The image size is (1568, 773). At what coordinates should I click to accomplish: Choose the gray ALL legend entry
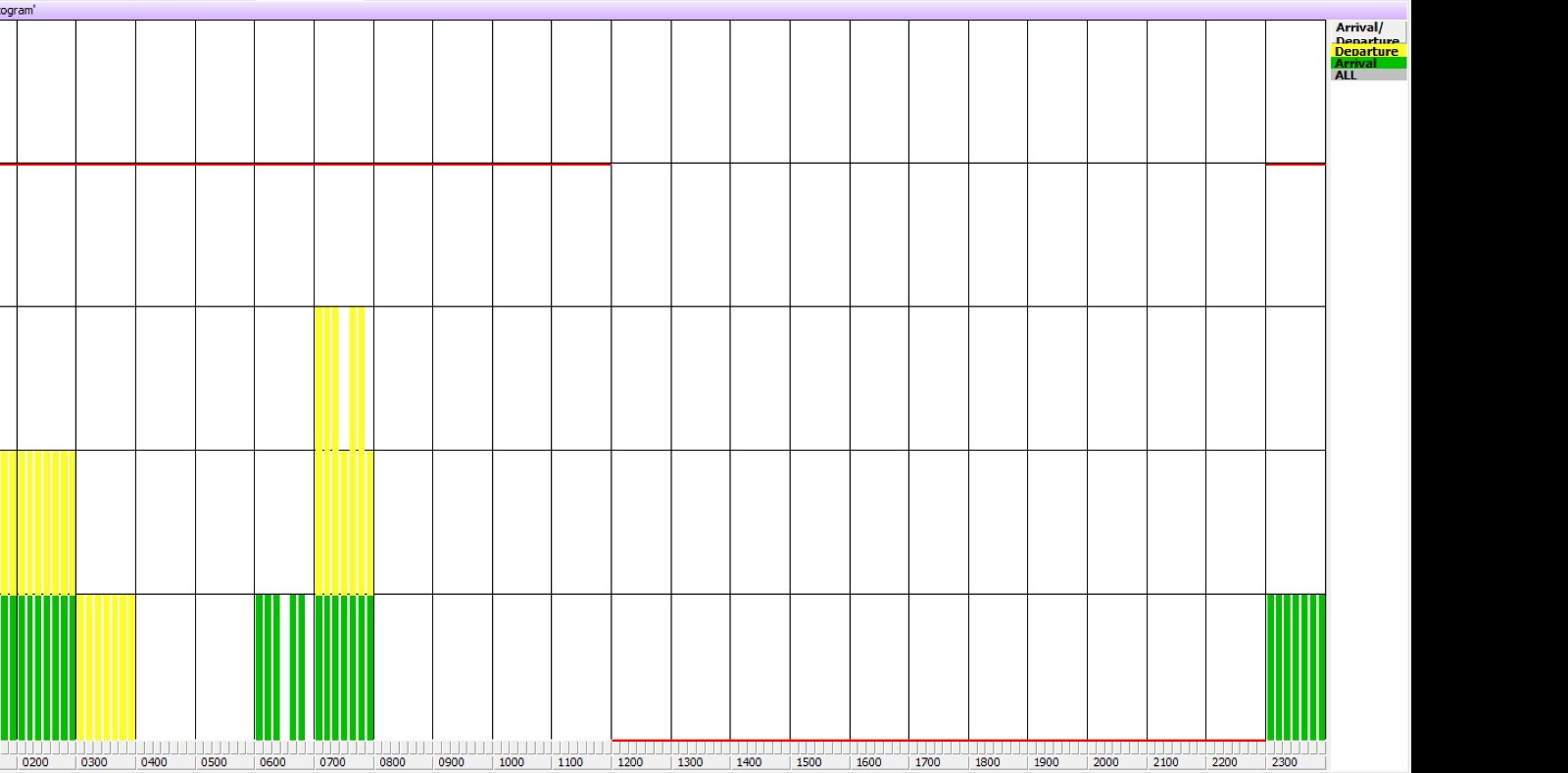point(1367,75)
